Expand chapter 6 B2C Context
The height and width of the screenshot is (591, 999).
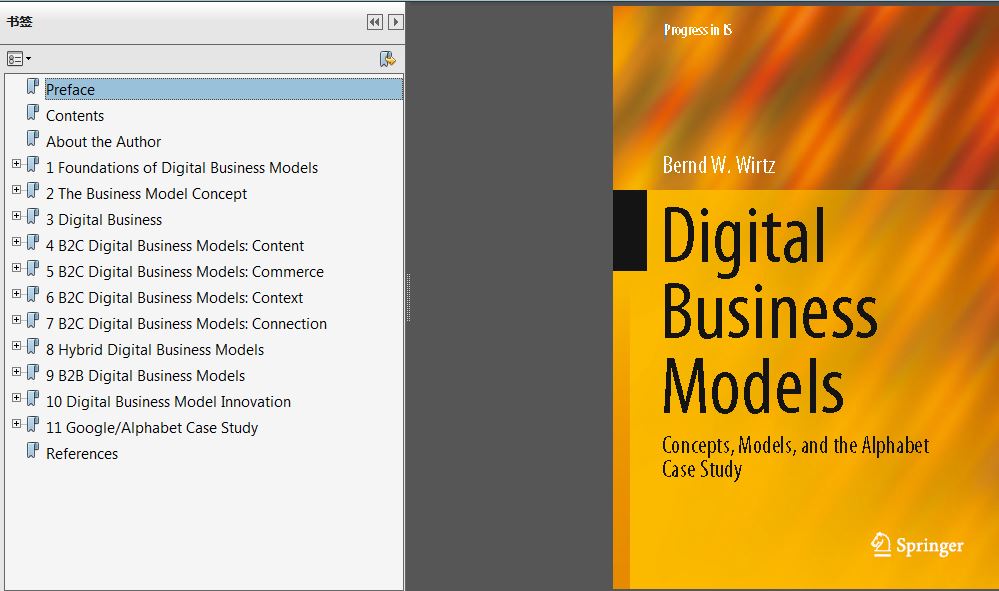17,294
